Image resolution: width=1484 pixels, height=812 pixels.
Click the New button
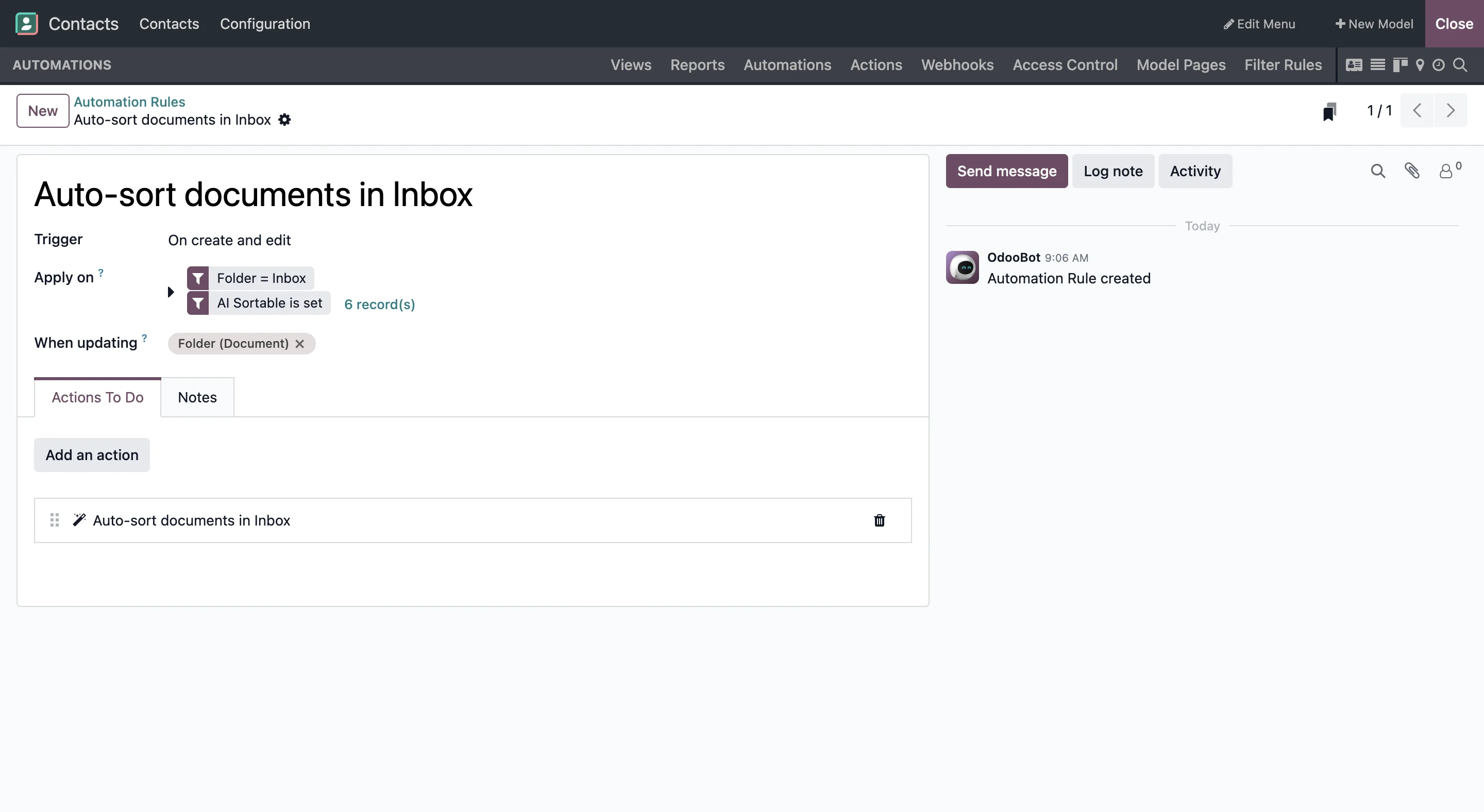(x=43, y=111)
